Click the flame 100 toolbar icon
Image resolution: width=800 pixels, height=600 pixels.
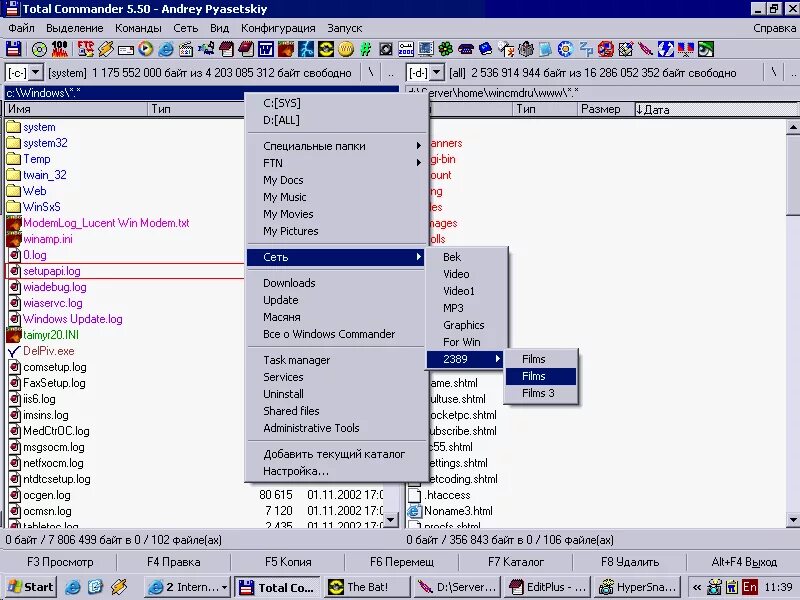point(59,49)
